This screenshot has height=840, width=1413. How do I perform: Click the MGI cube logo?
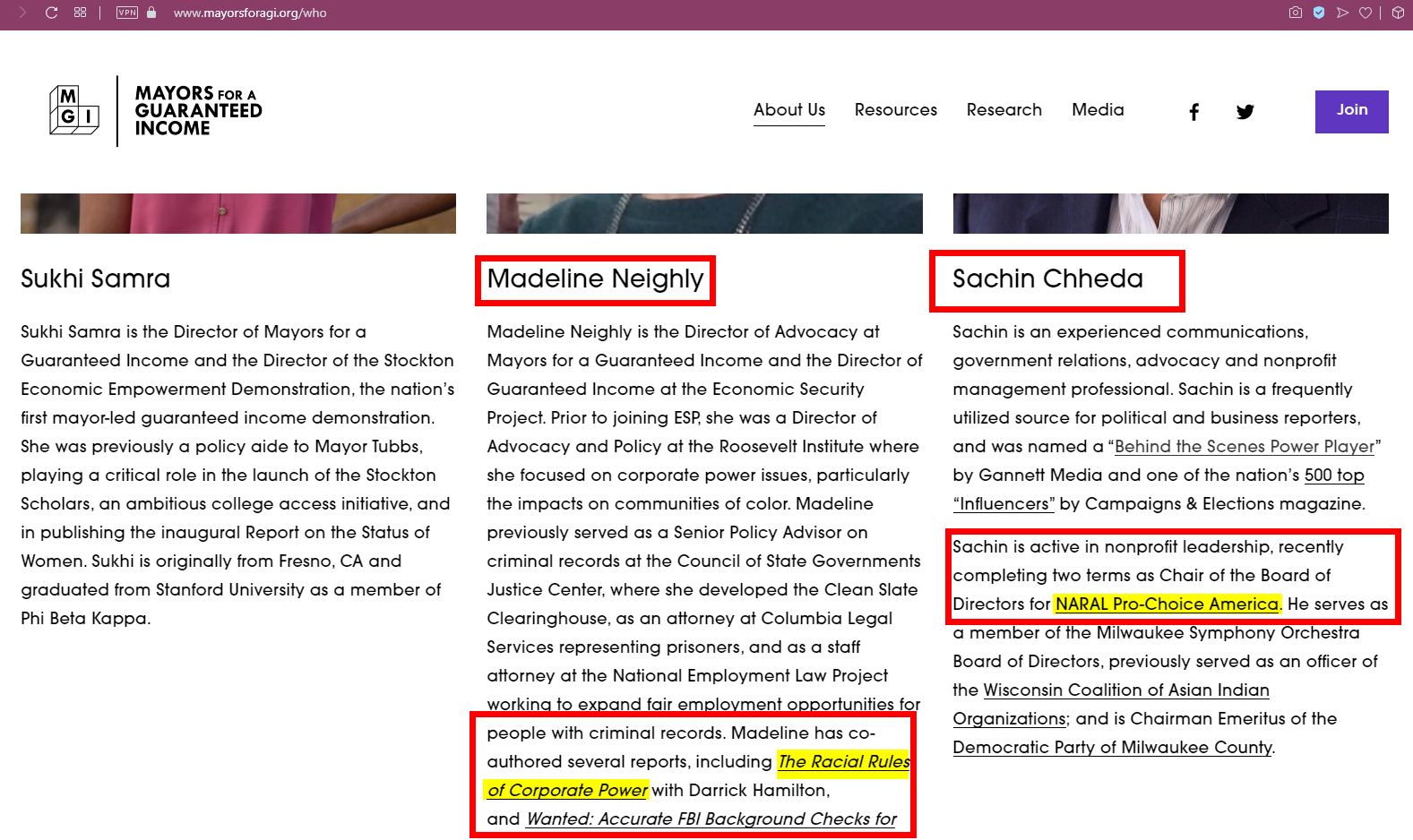pos(74,110)
